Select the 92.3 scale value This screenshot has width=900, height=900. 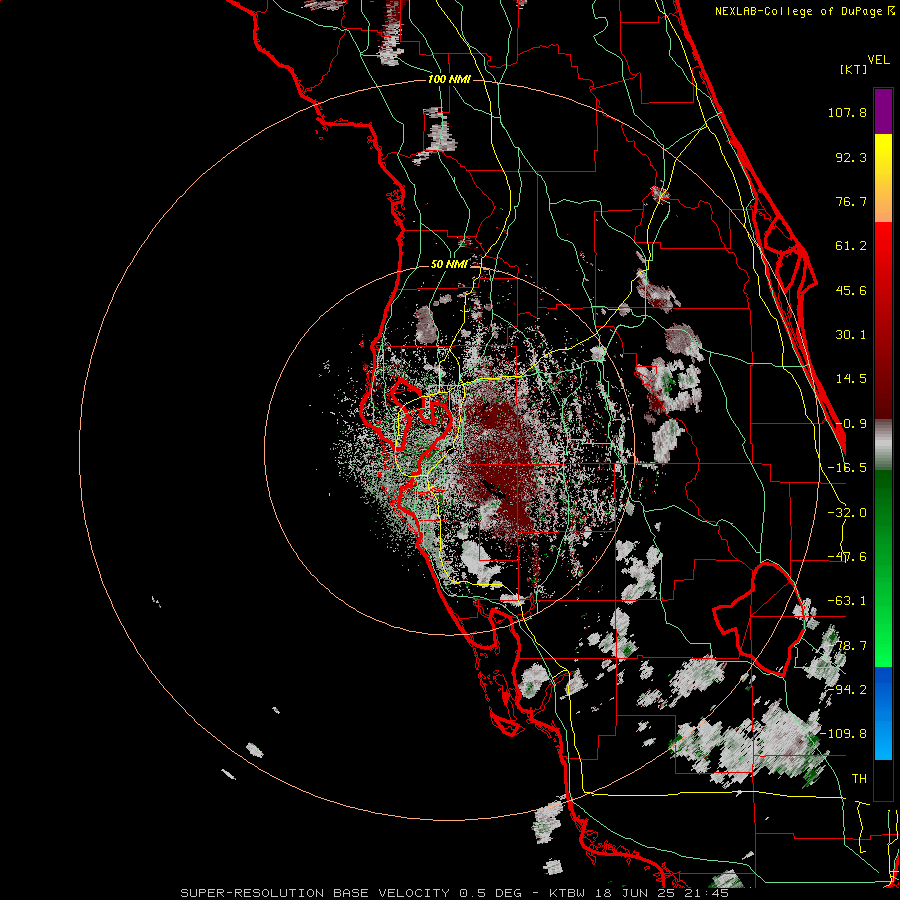point(851,157)
